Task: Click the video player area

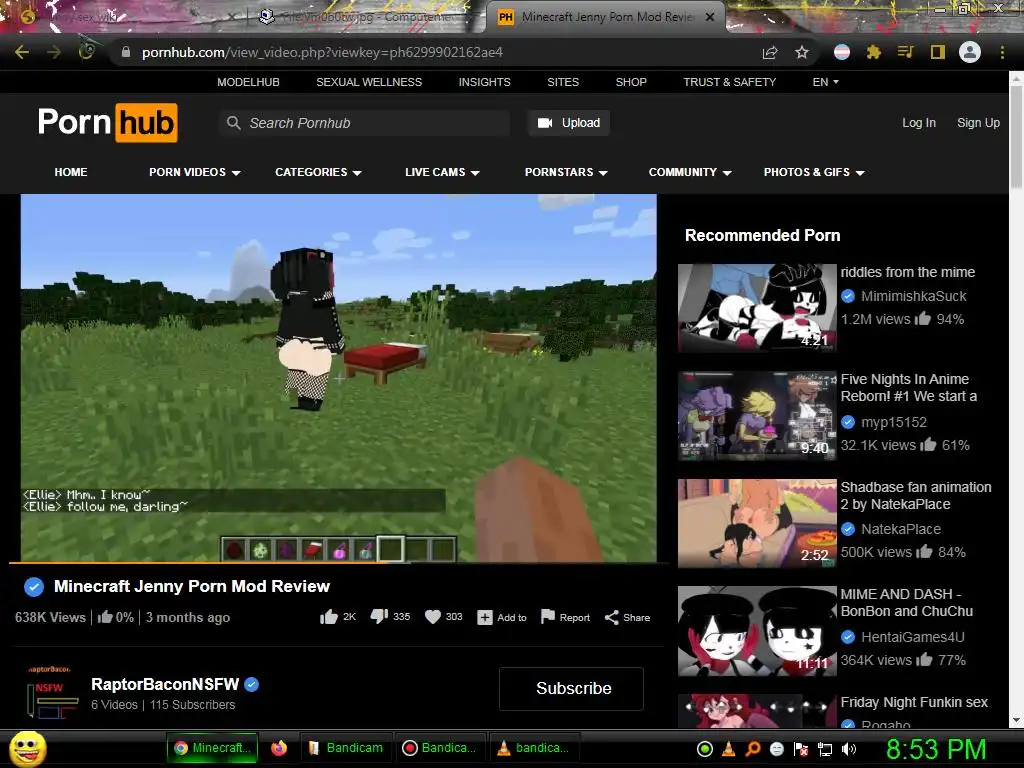Action: click(x=338, y=377)
